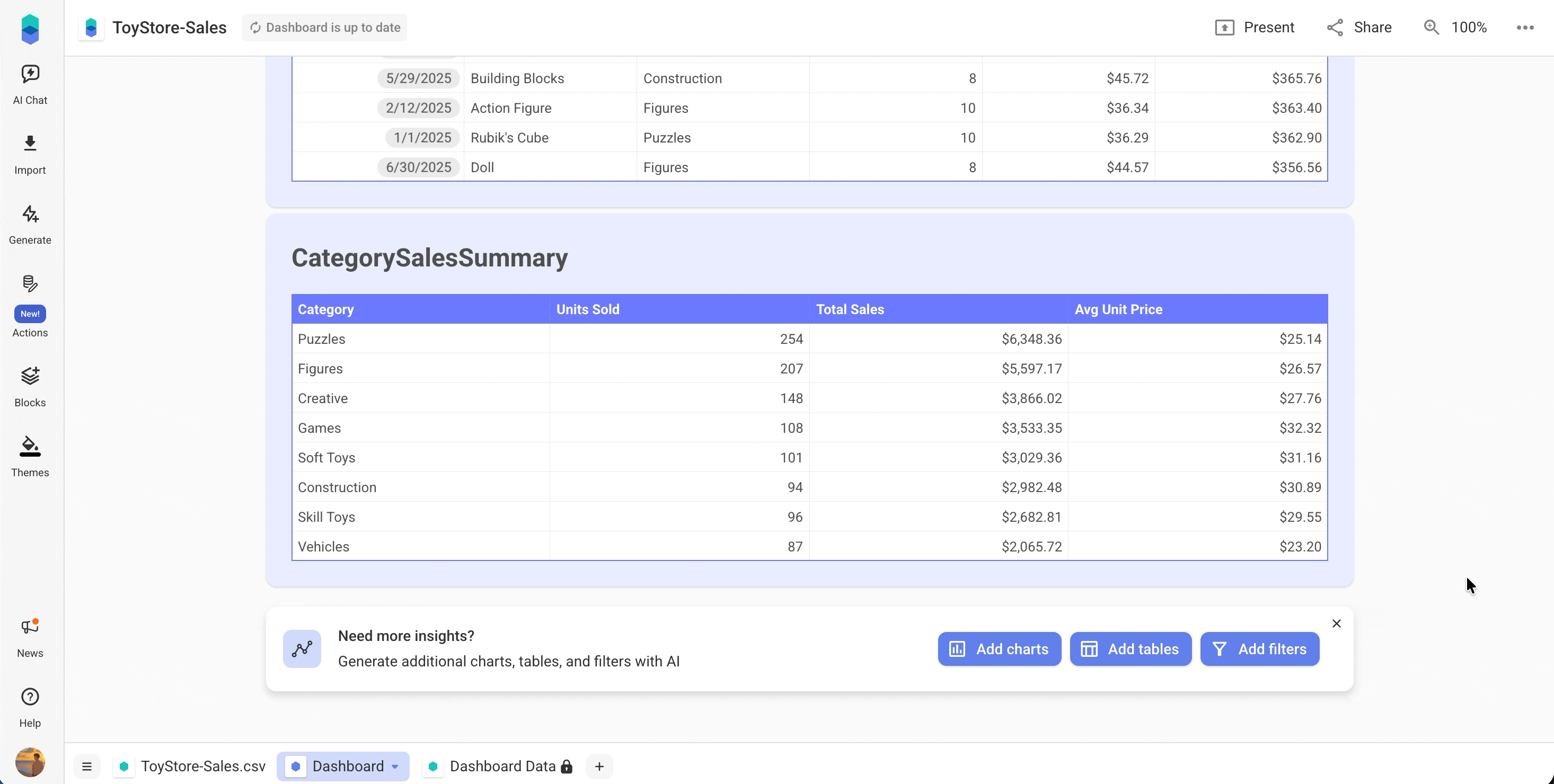This screenshot has width=1554, height=784.
Task: Click the Add filters button
Action: pos(1260,649)
